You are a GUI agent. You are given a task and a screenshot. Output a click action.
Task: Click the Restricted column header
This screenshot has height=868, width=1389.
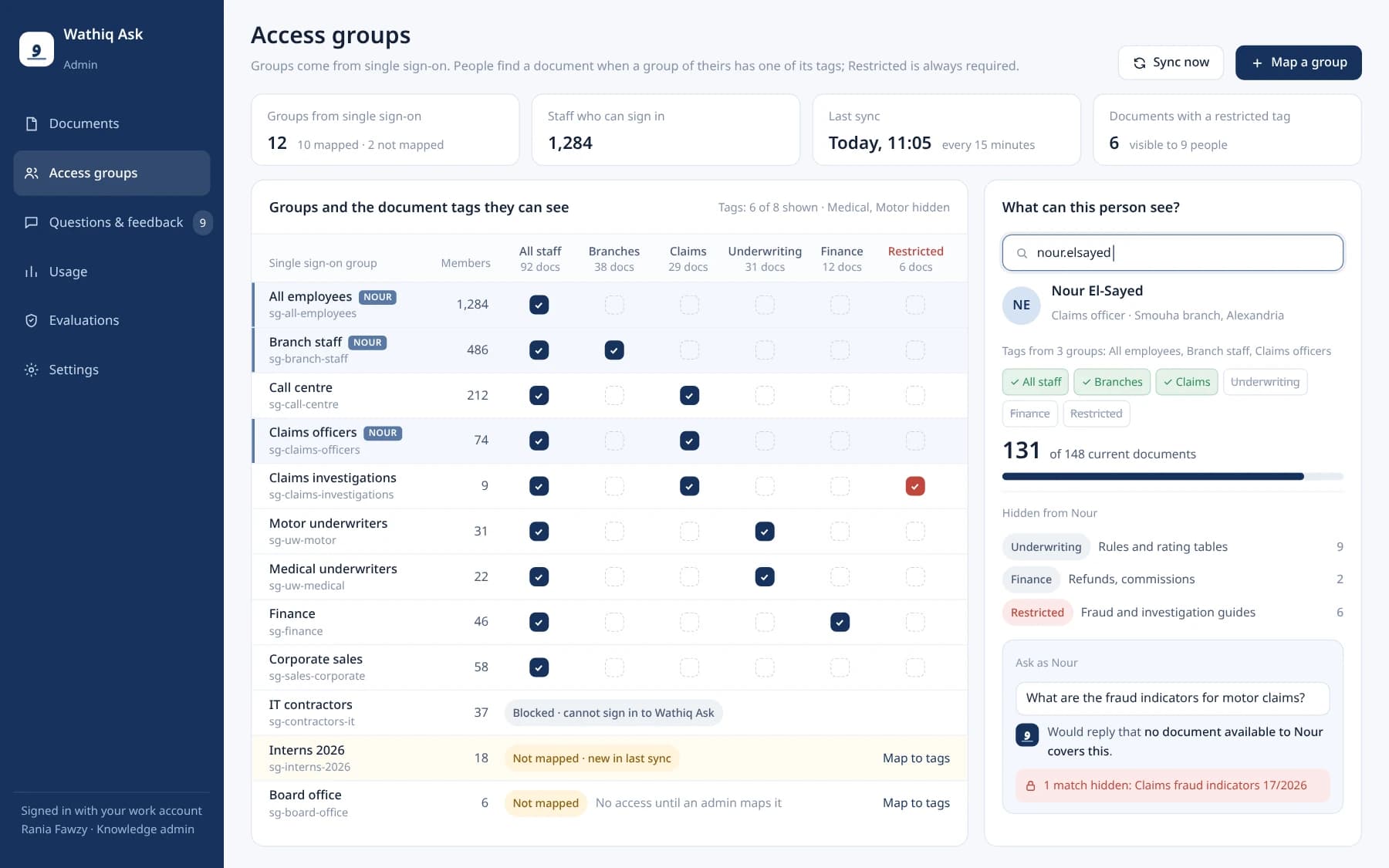915,259
